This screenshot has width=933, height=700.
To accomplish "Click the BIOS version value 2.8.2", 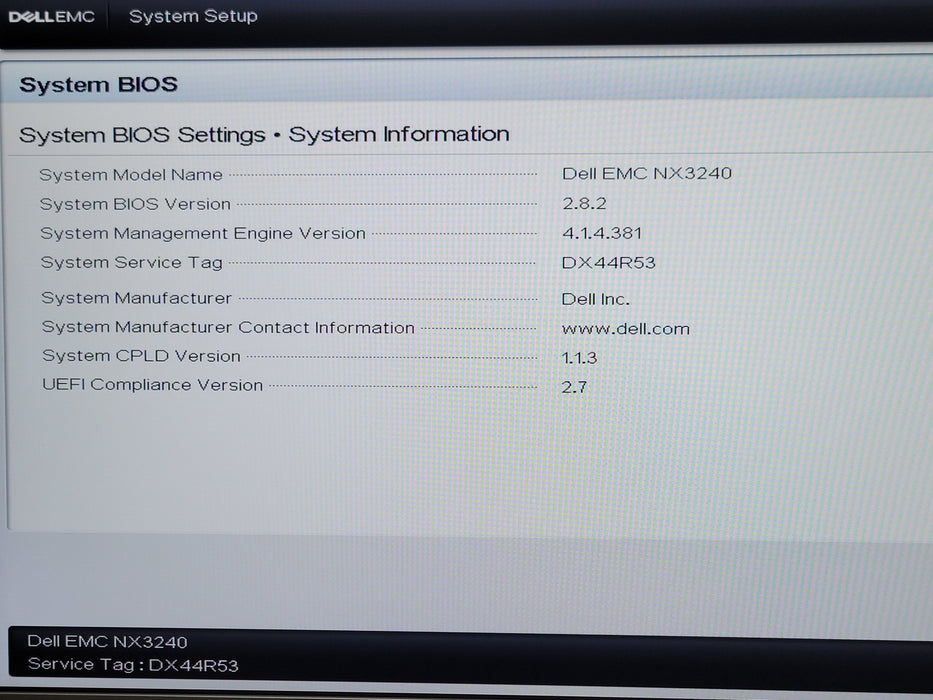I will tap(584, 204).
